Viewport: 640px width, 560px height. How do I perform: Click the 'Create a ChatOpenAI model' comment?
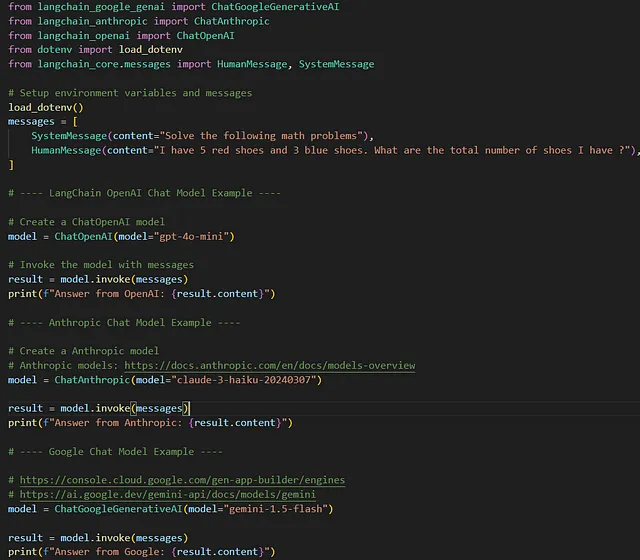(87, 222)
